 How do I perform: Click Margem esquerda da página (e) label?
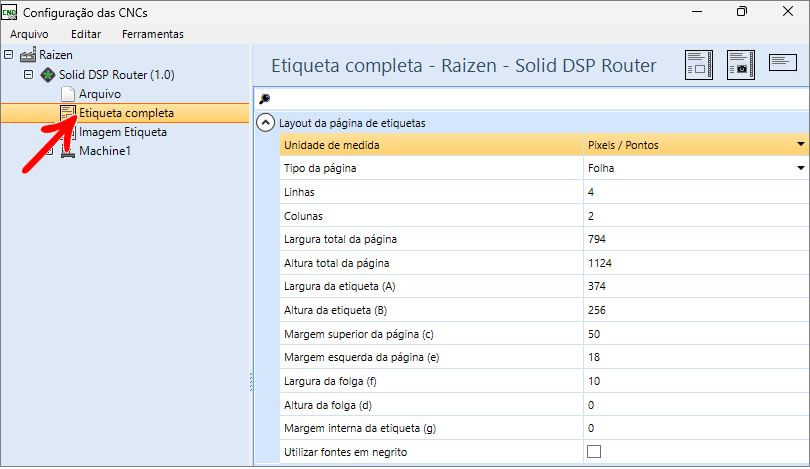click(x=362, y=357)
